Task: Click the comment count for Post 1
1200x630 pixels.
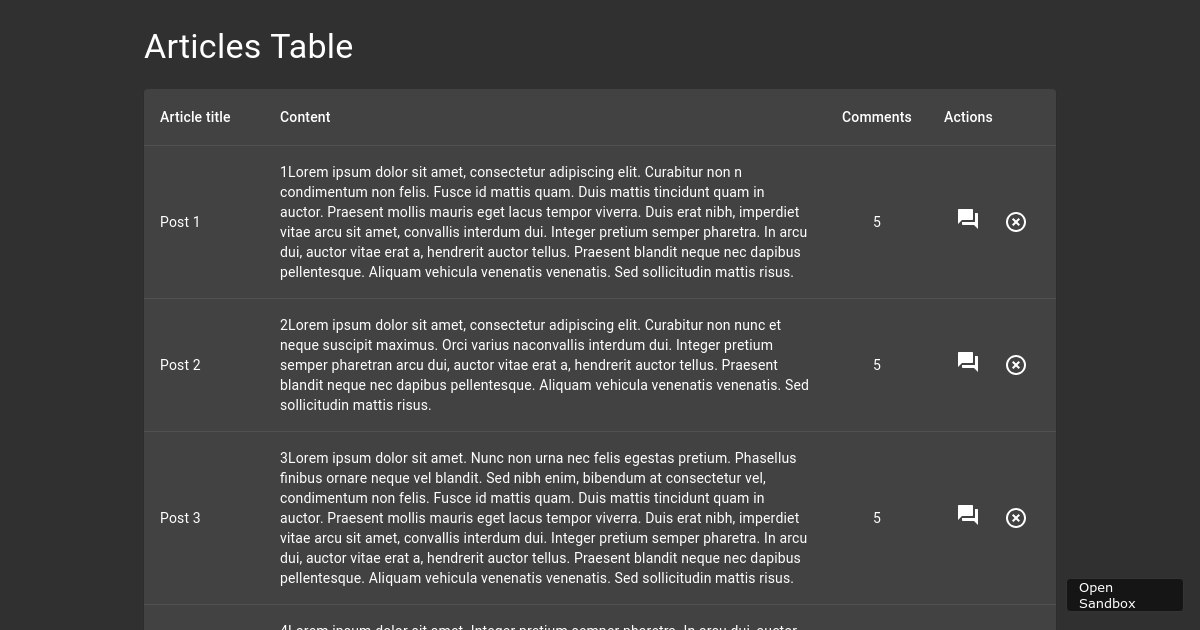Action: 877,222
